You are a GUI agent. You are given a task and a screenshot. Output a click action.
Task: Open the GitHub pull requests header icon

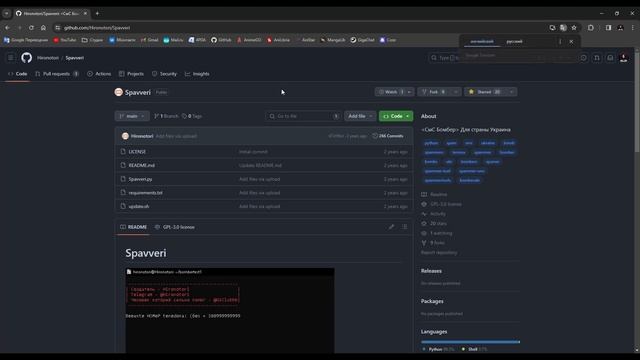point(597,58)
